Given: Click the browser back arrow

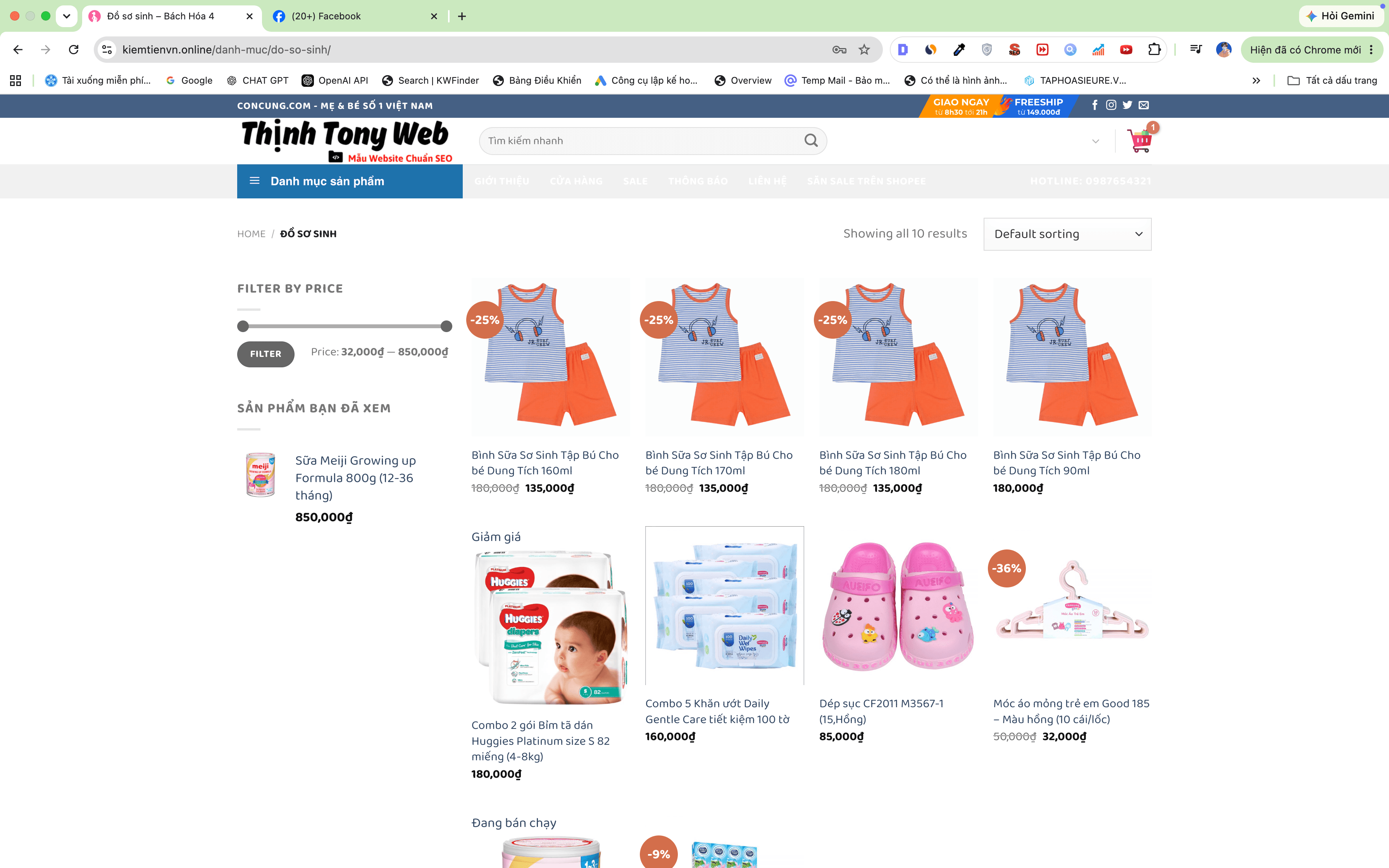Looking at the screenshot, I should click(18, 50).
